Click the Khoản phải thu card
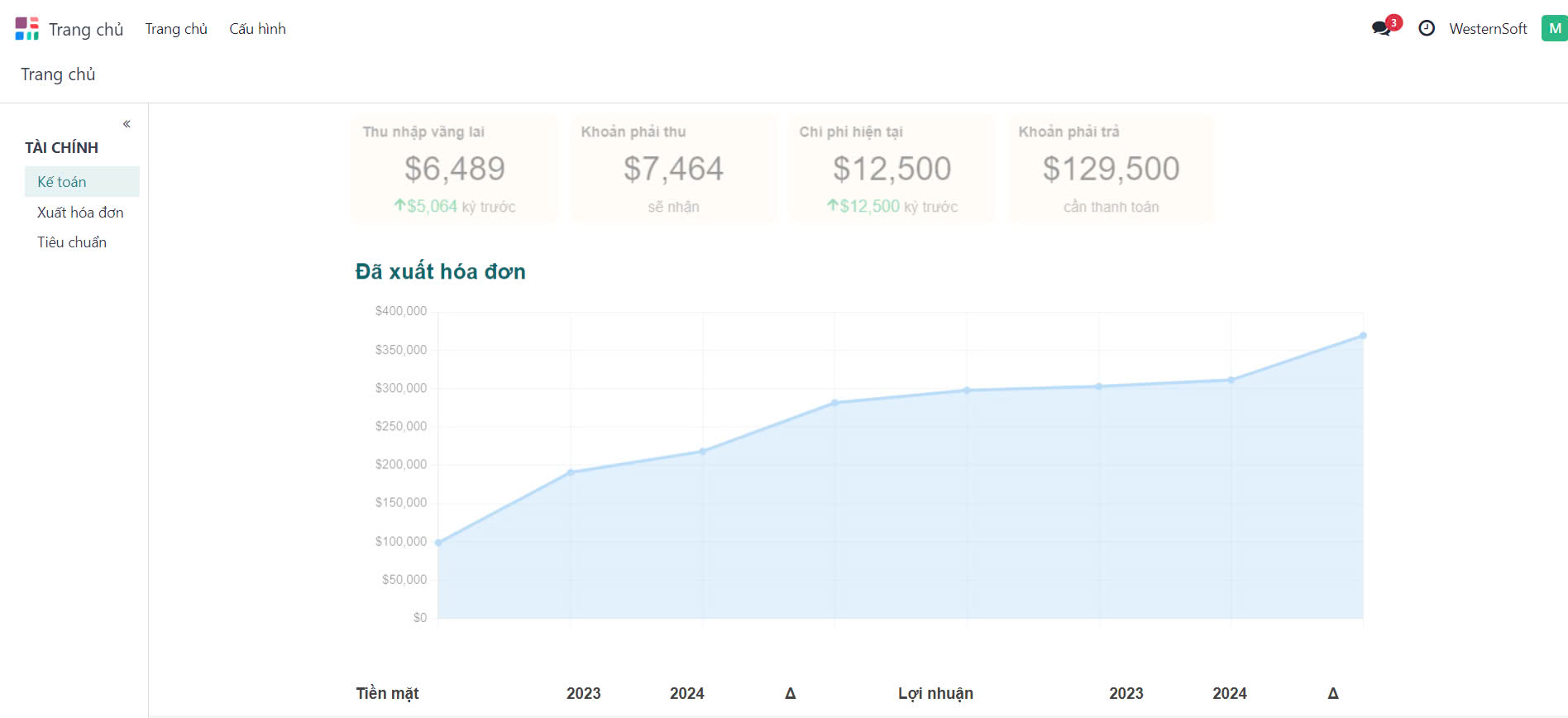 [x=673, y=169]
